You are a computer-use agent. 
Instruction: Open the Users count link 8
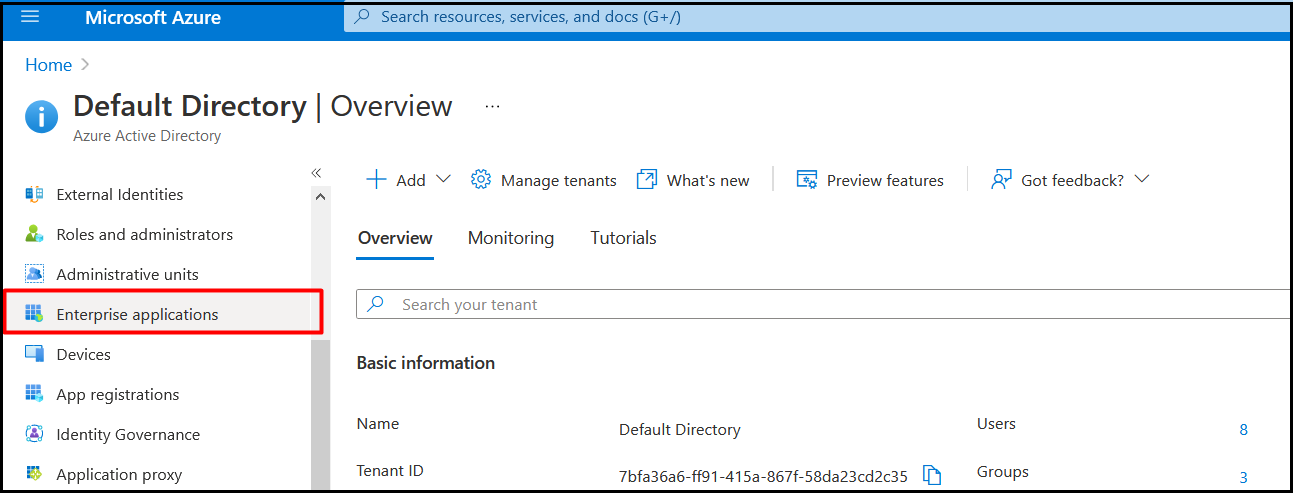pyautogui.click(x=1243, y=430)
